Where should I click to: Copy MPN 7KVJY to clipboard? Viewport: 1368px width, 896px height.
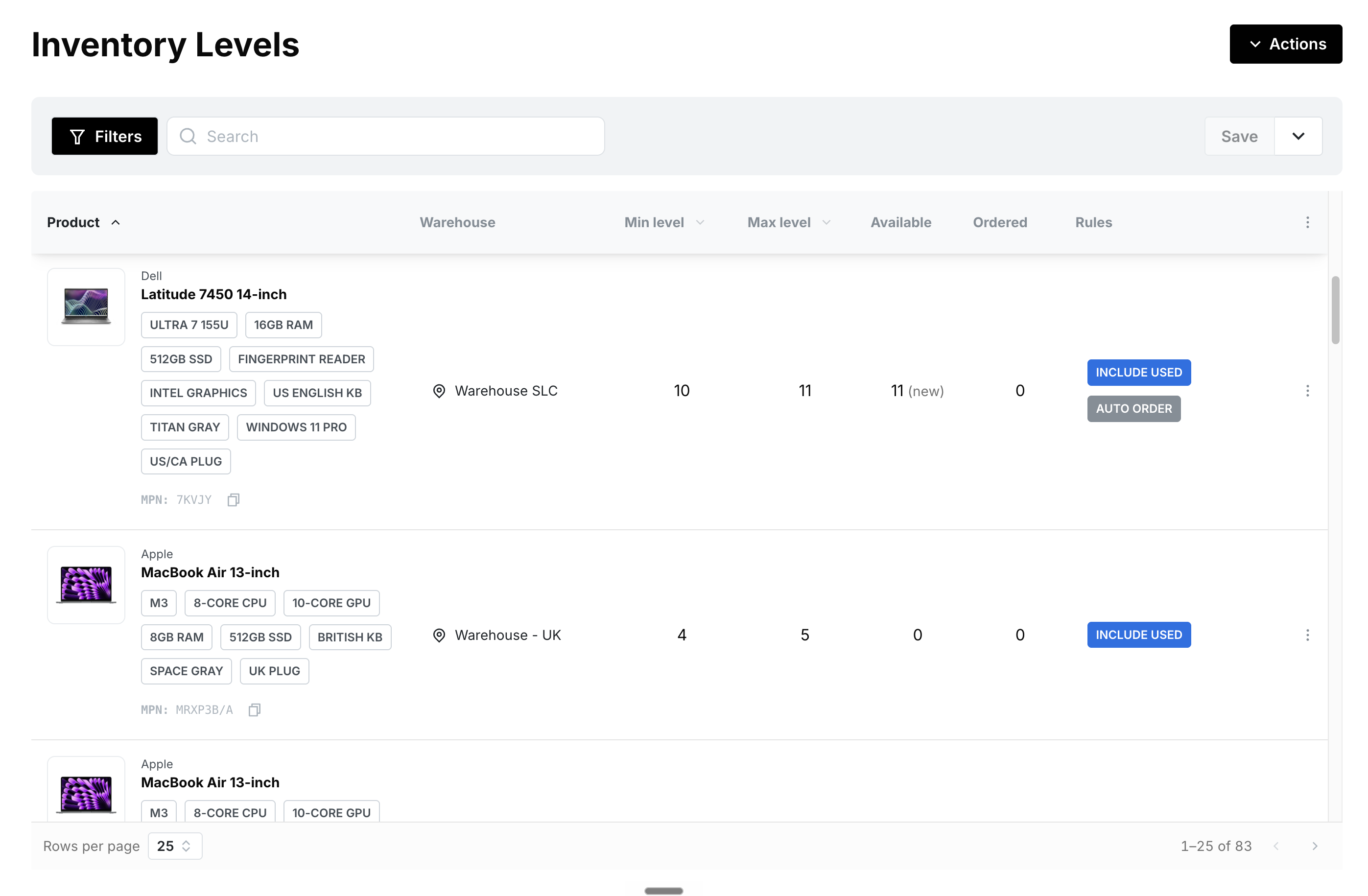(234, 499)
